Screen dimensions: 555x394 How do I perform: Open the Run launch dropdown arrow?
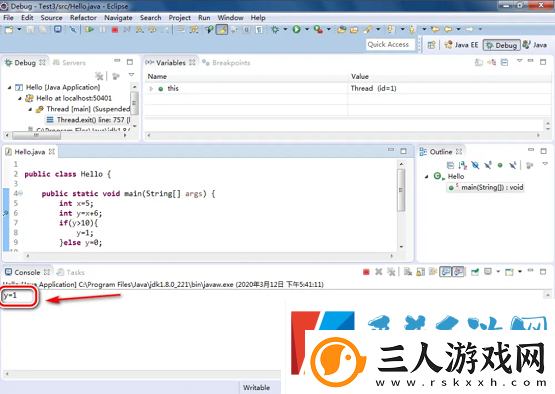click(307, 29)
